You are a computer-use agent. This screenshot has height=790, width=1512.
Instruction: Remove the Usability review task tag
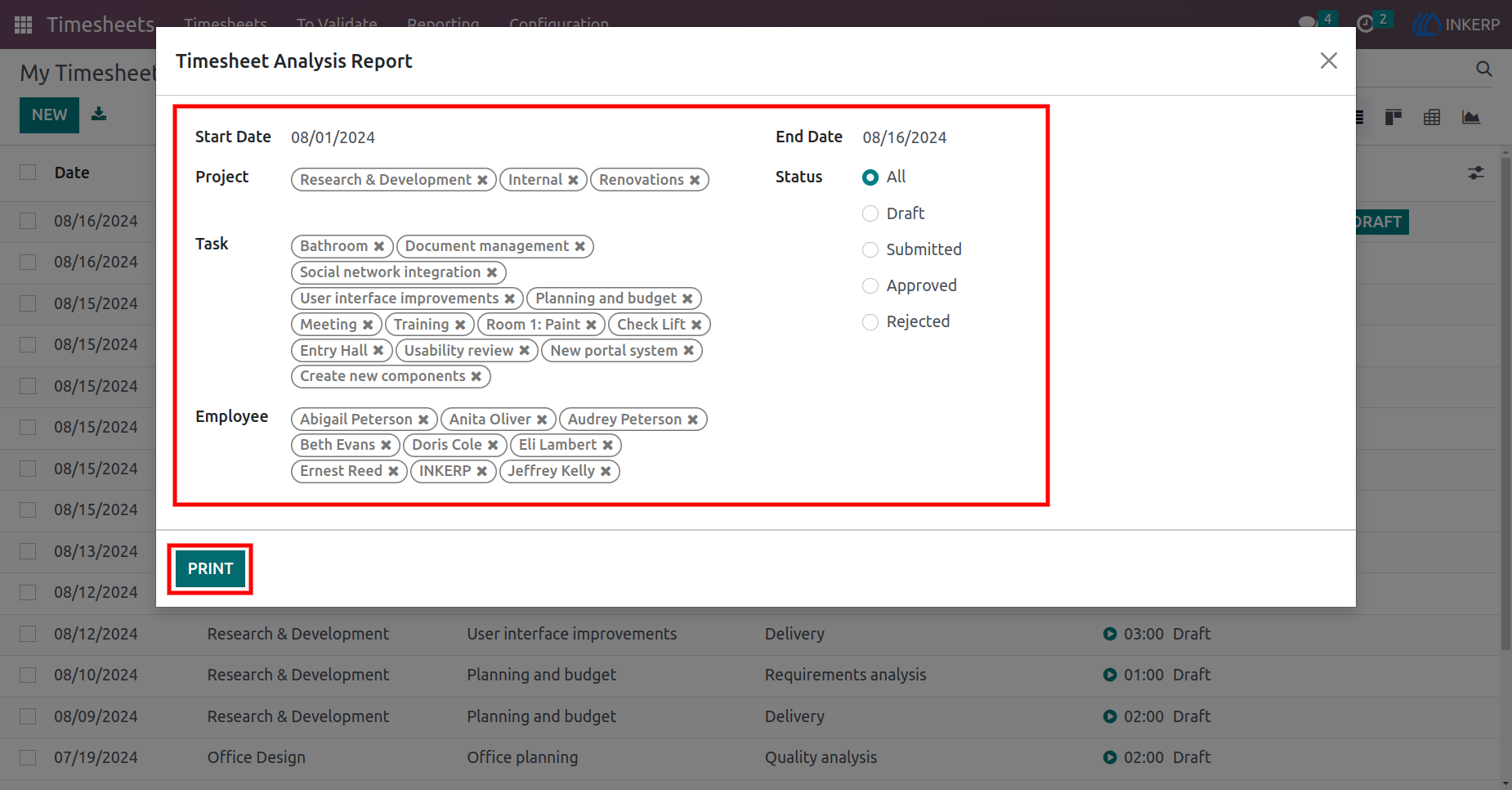click(x=525, y=350)
